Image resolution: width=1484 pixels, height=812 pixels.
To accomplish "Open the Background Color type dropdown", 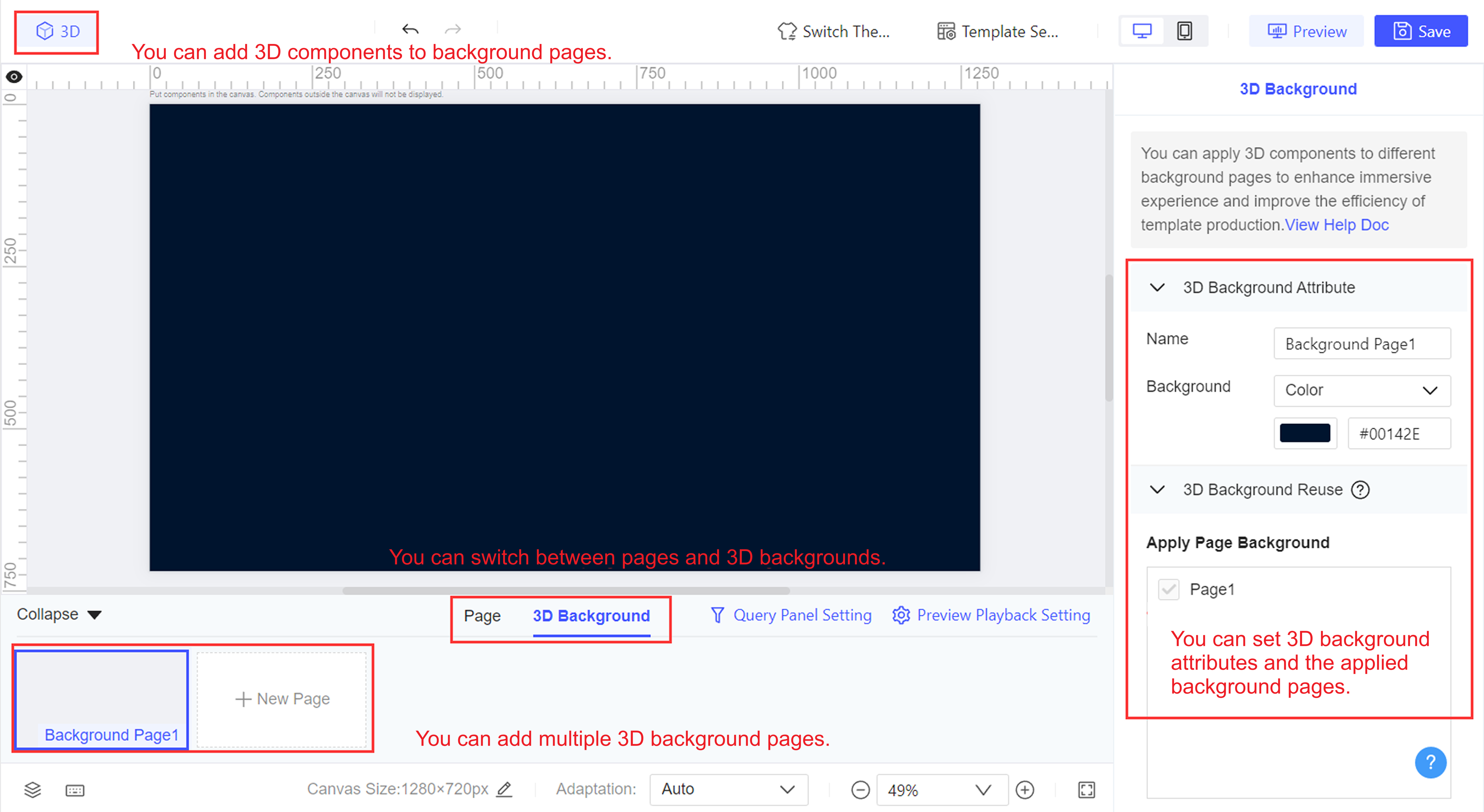I will click(1362, 391).
